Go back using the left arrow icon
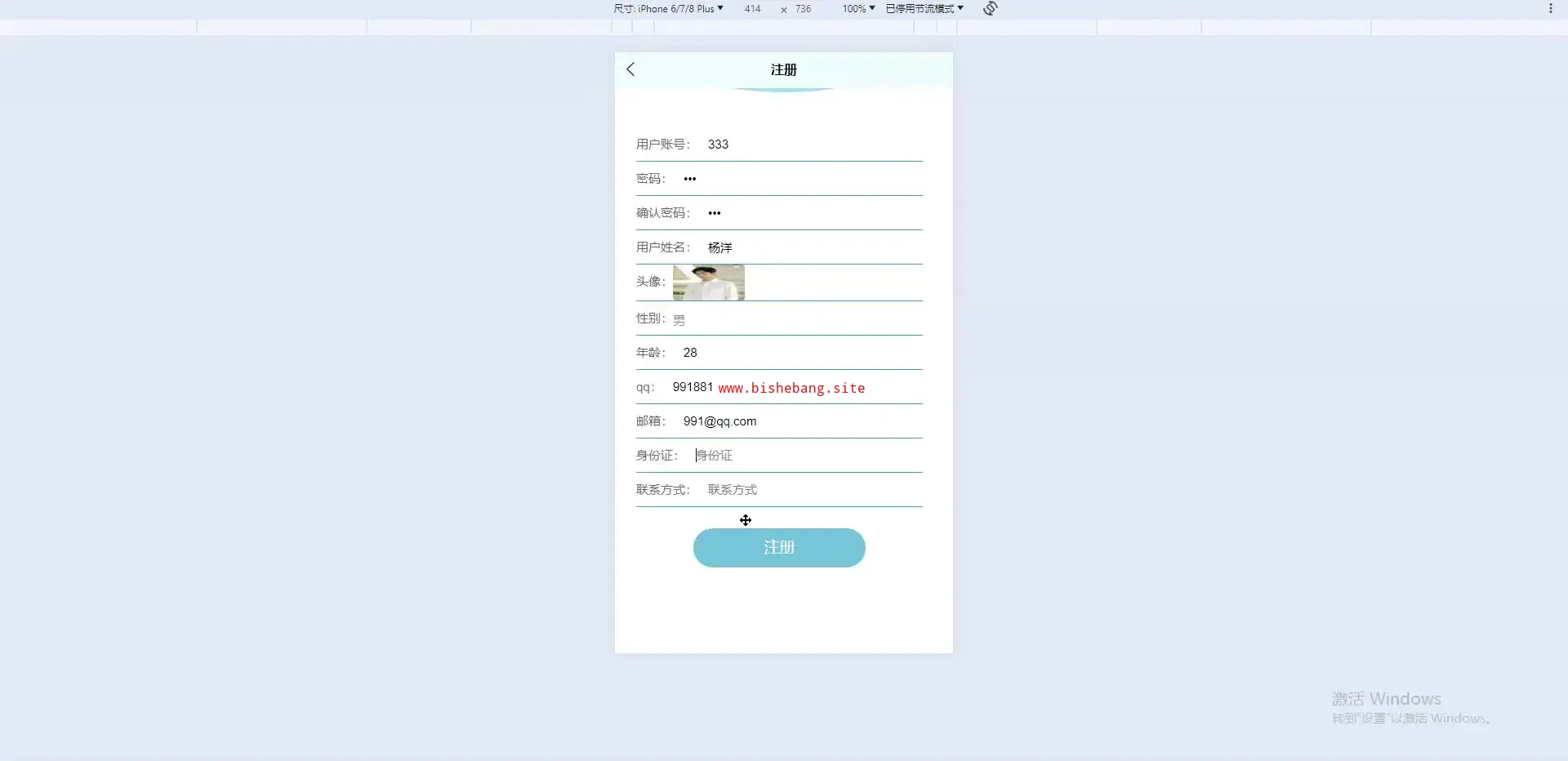Viewport: 1568px width, 761px height. pyautogui.click(x=630, y=69)
